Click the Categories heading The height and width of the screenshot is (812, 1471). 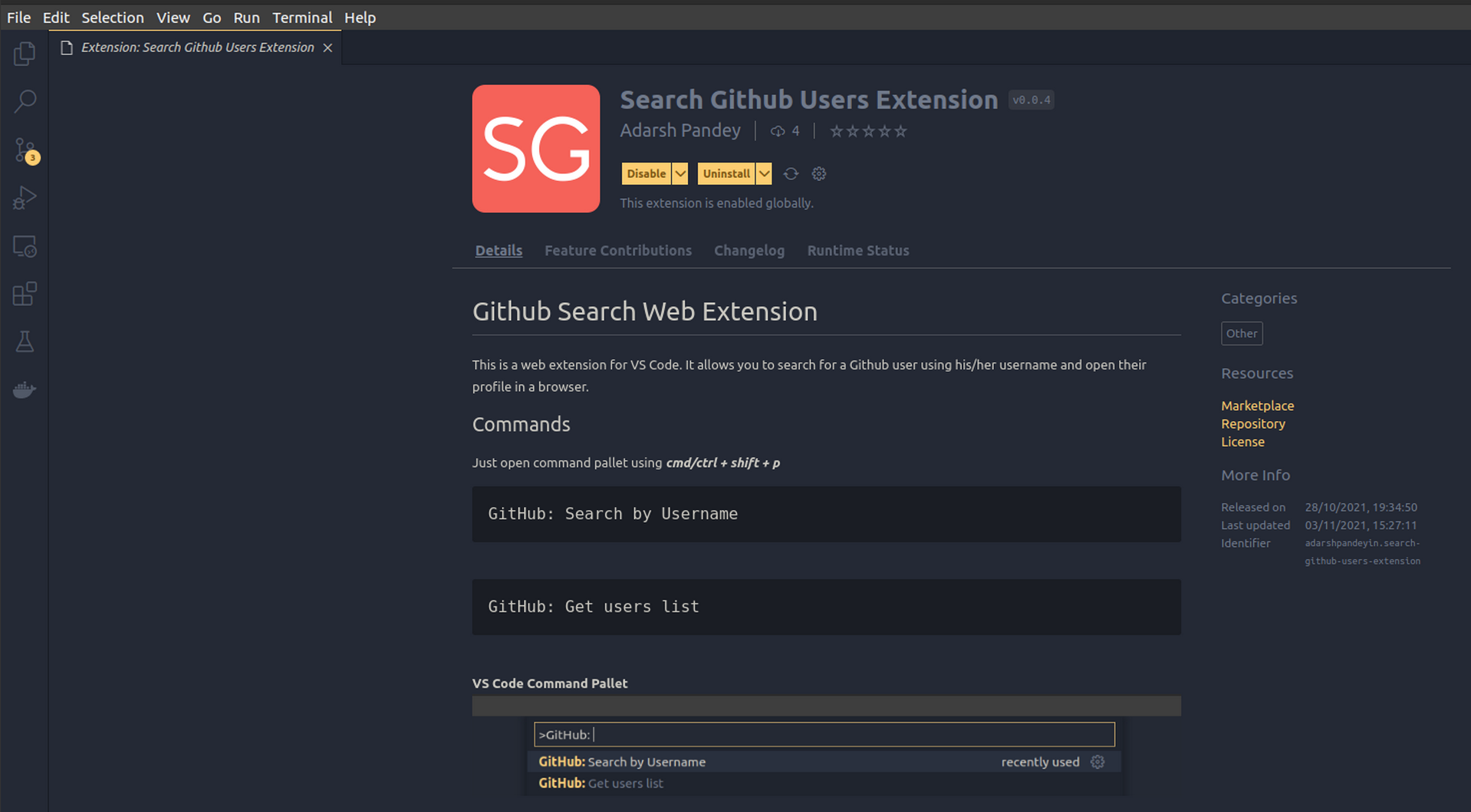pos(1259,298)
